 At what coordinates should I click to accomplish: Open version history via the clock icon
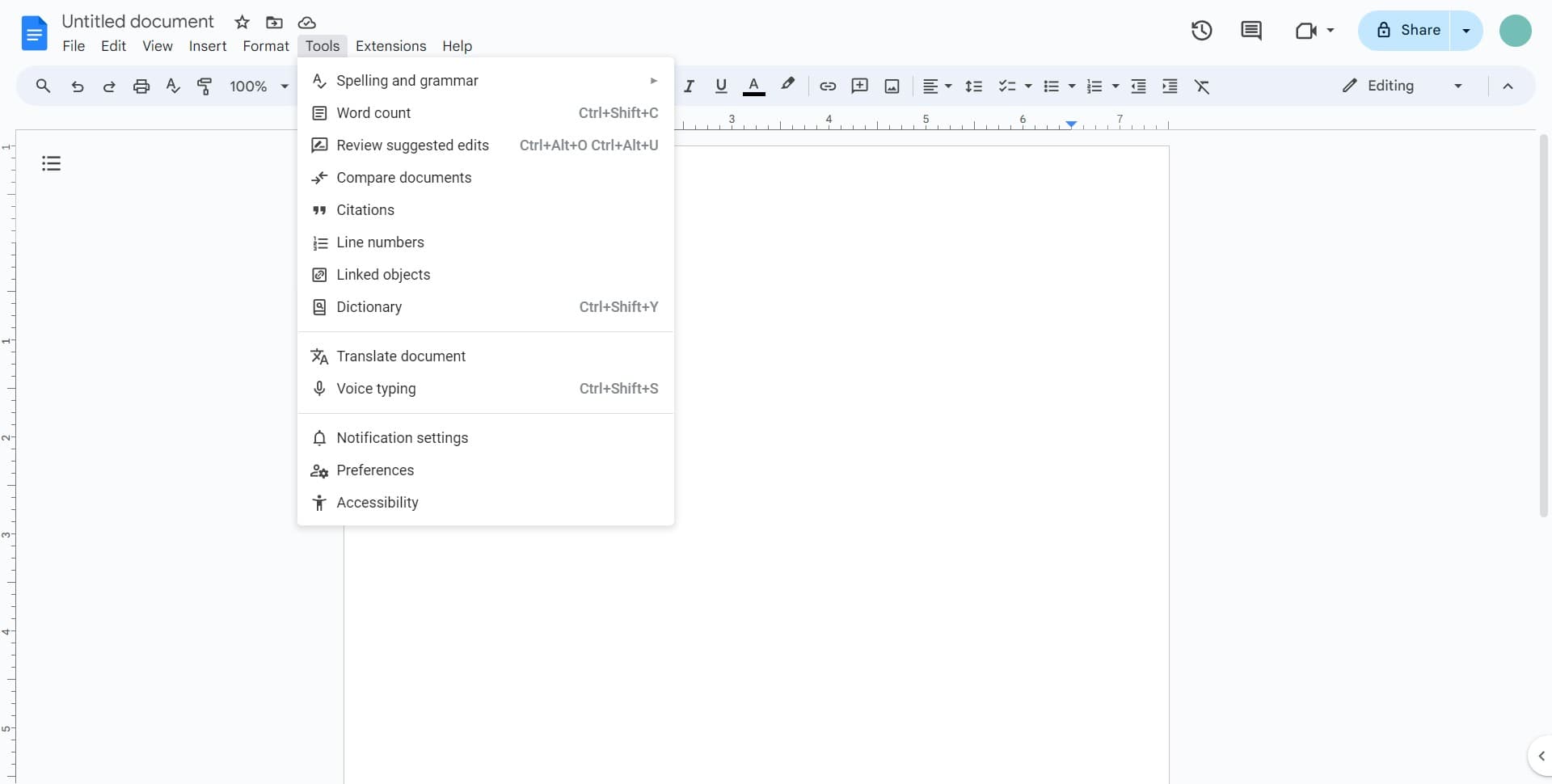[x=1201, y=31]
